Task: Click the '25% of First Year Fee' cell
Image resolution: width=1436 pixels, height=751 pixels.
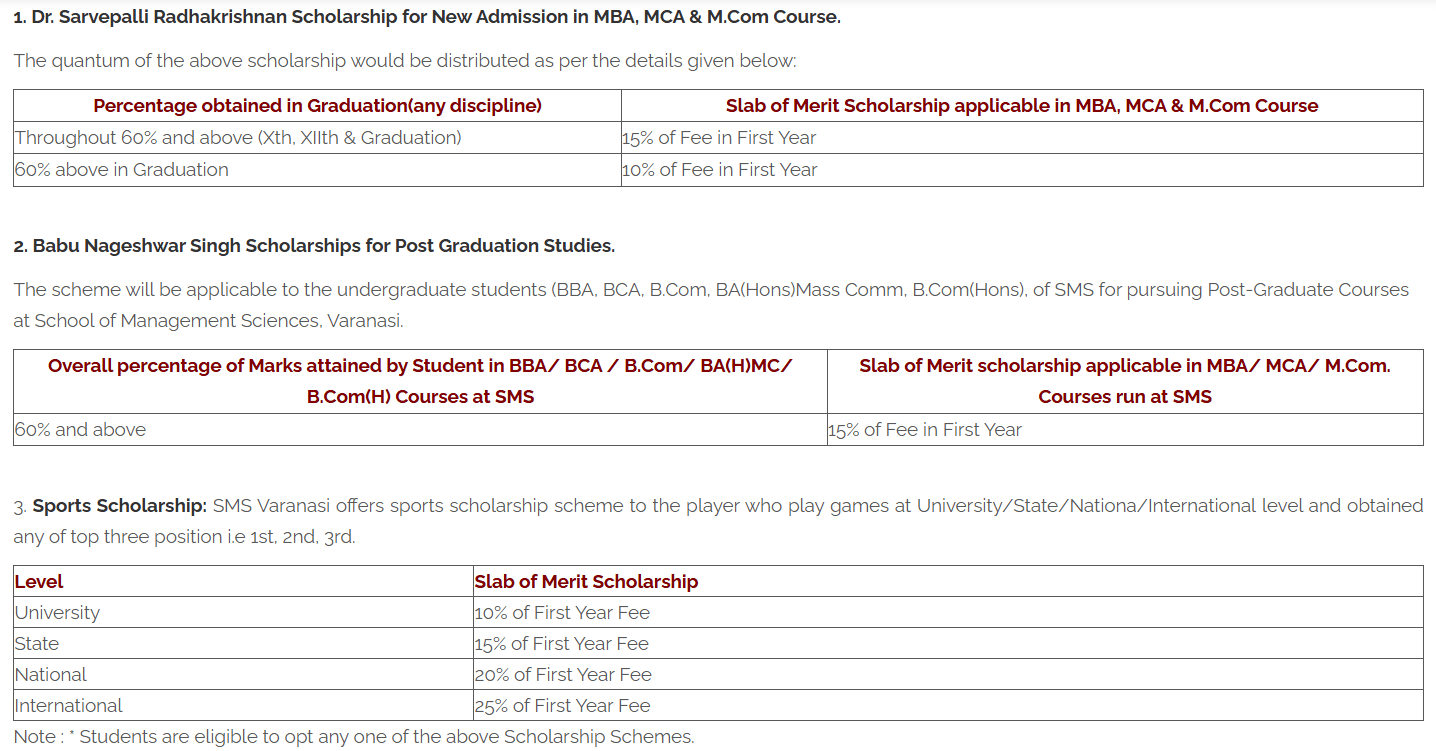Action: point(563,705)
